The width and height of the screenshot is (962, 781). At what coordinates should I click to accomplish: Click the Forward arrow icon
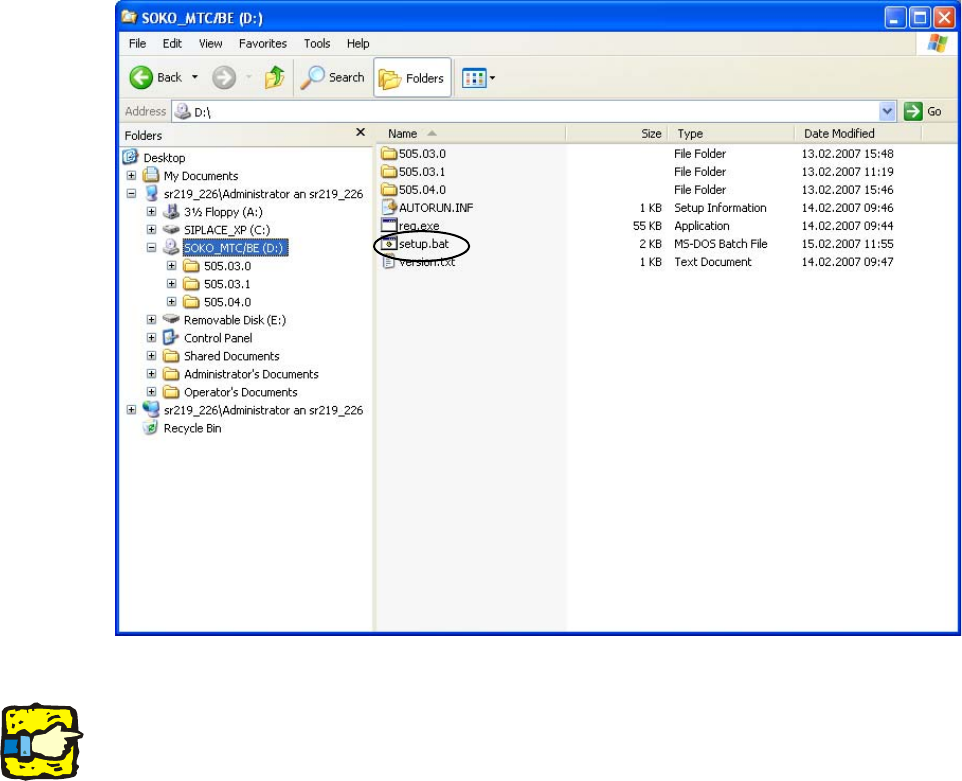[x=224, y=77]
